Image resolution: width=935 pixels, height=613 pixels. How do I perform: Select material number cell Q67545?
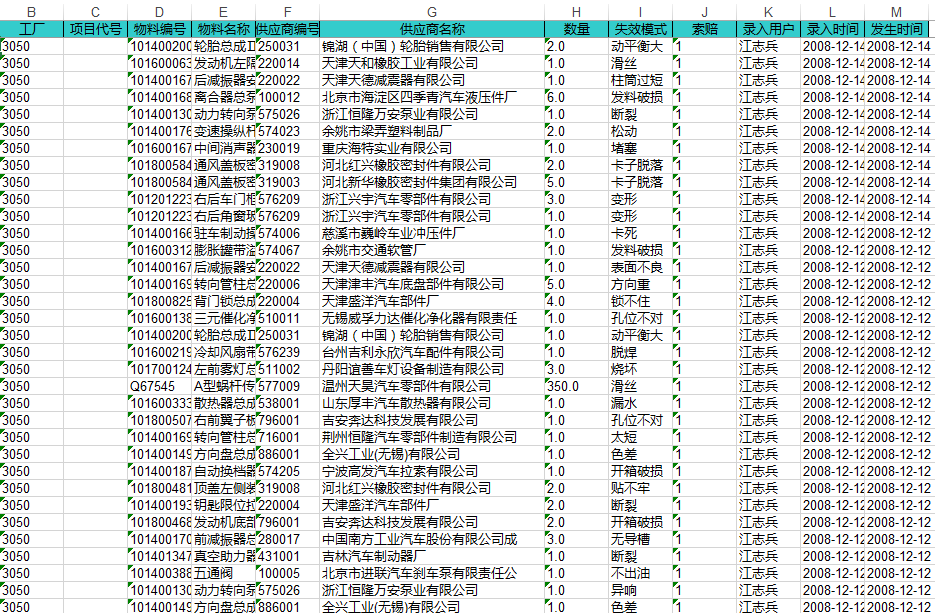tap(159, 386)
